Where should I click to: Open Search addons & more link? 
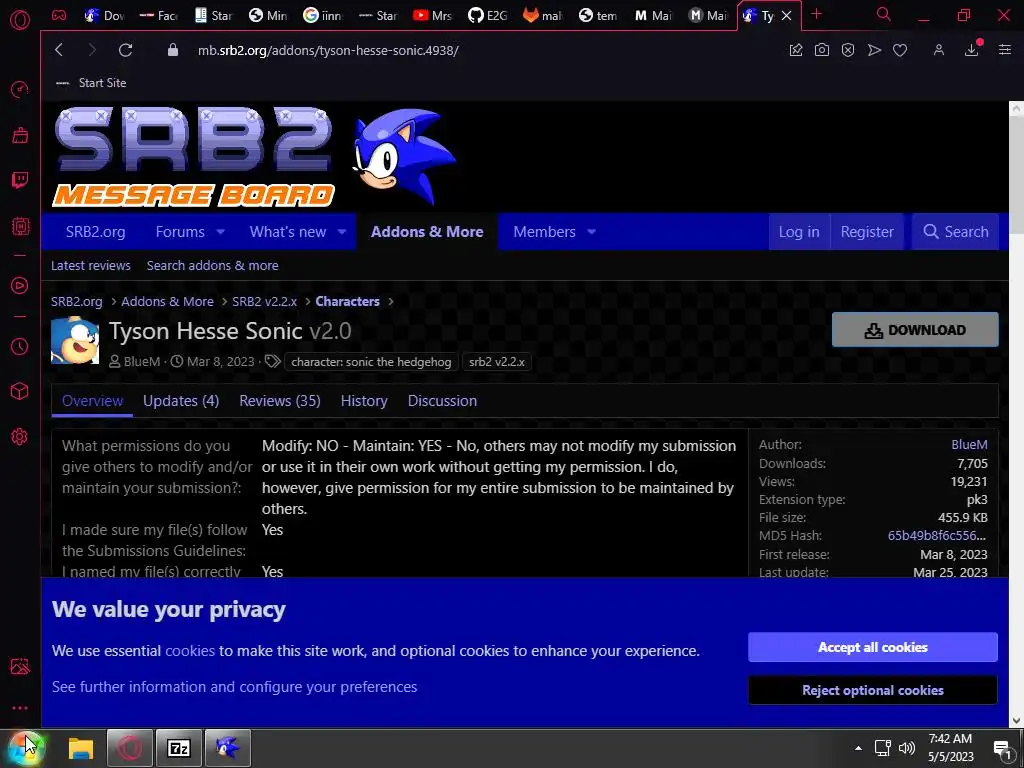[x=212, y=266]
